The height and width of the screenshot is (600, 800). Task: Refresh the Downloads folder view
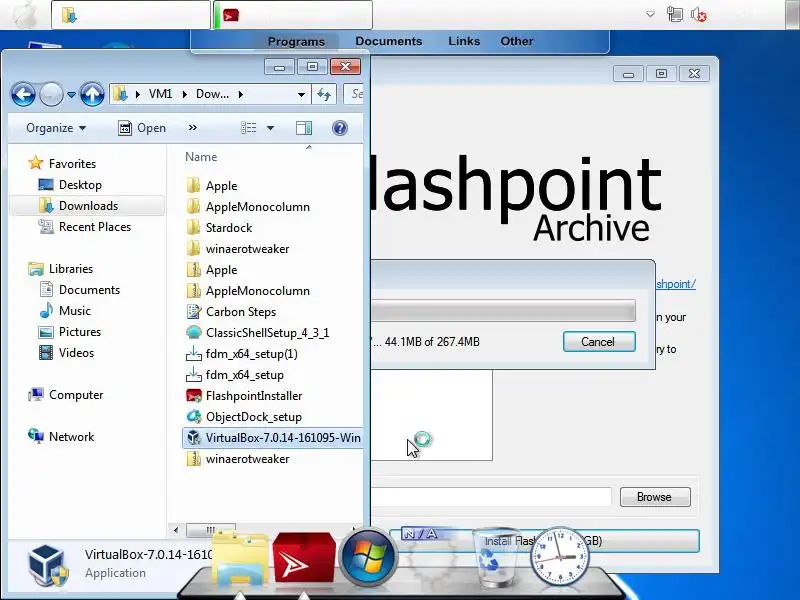(x=324, y=94)
